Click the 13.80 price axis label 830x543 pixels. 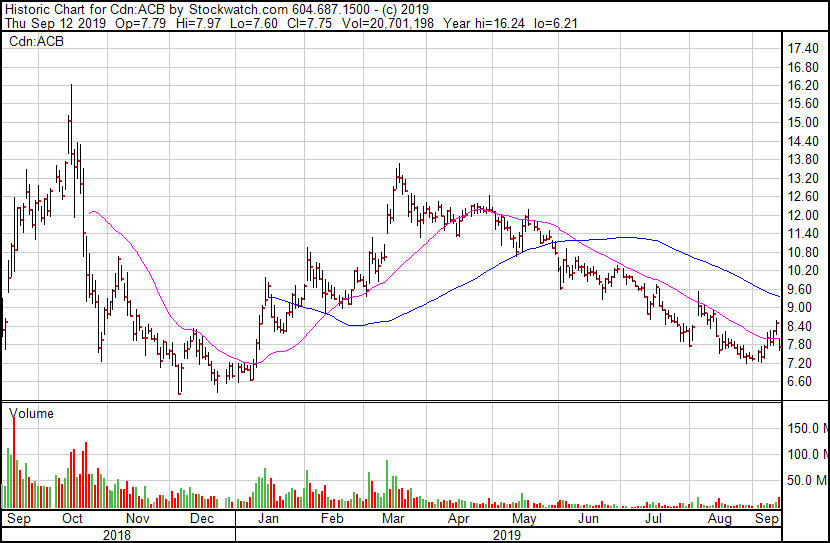803,160
